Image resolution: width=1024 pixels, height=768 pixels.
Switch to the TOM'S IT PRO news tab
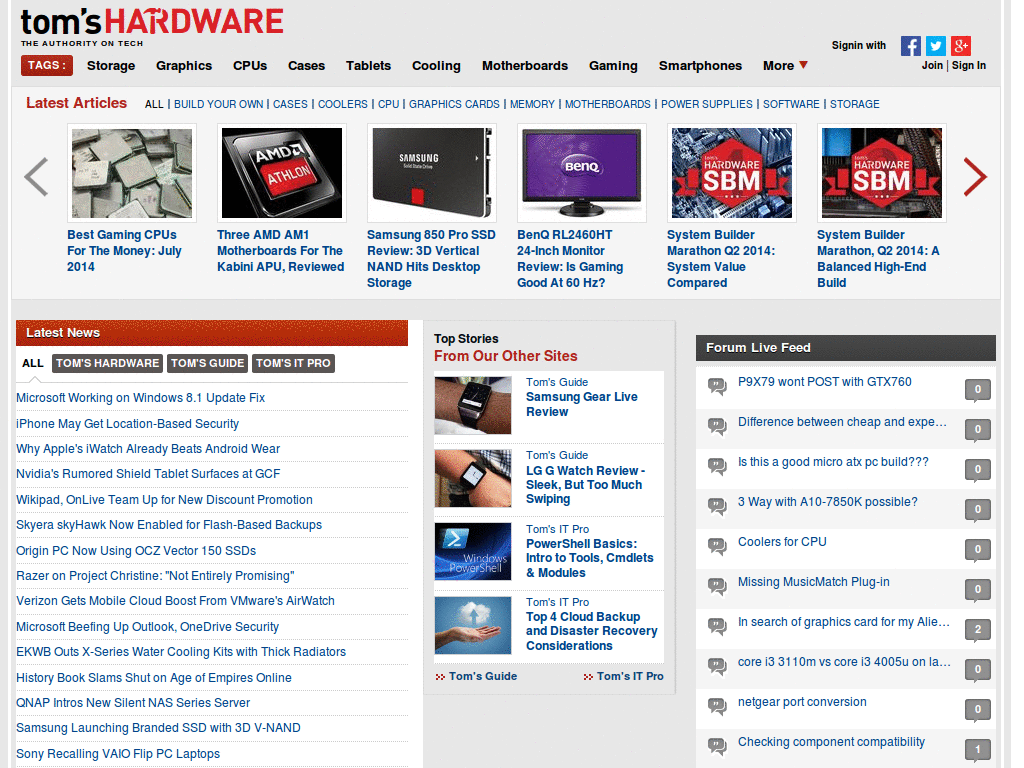coord(293,363)
